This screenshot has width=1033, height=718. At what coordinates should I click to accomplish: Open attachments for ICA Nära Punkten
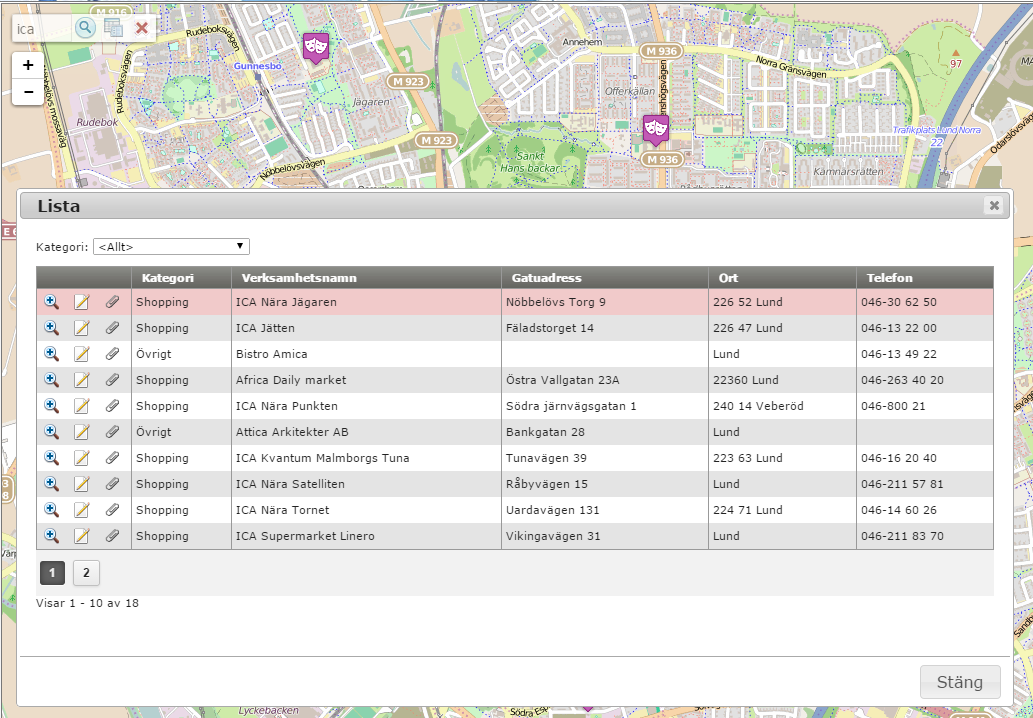click(113, 406)
